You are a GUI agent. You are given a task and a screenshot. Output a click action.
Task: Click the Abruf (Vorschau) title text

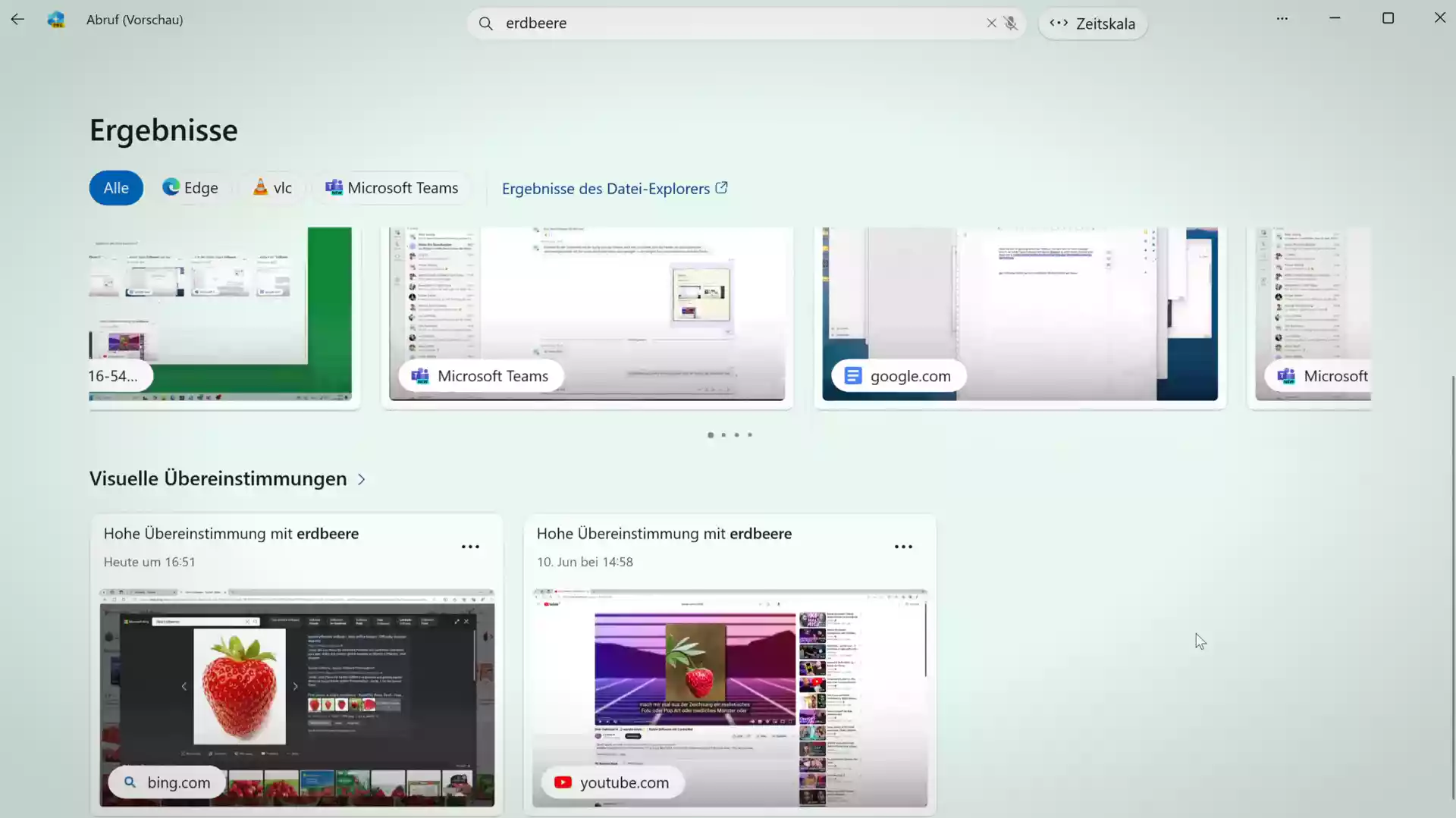pyautogui.click(x=135, y=20)
